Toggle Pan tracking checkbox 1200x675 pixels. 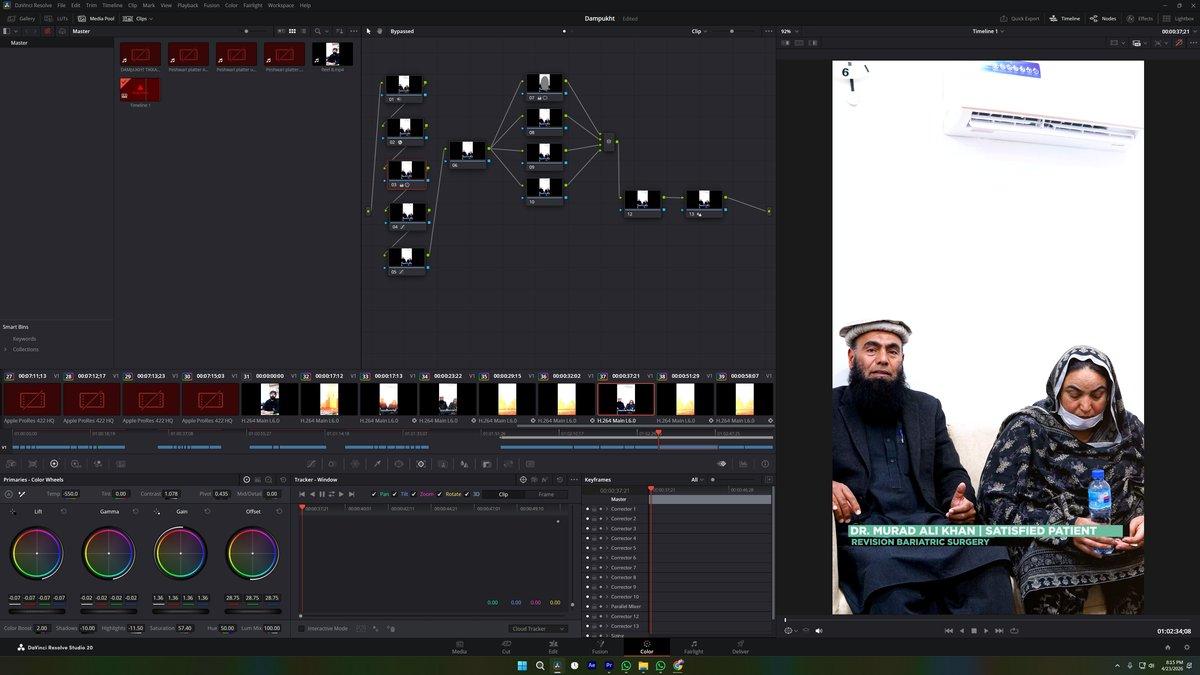374,494
